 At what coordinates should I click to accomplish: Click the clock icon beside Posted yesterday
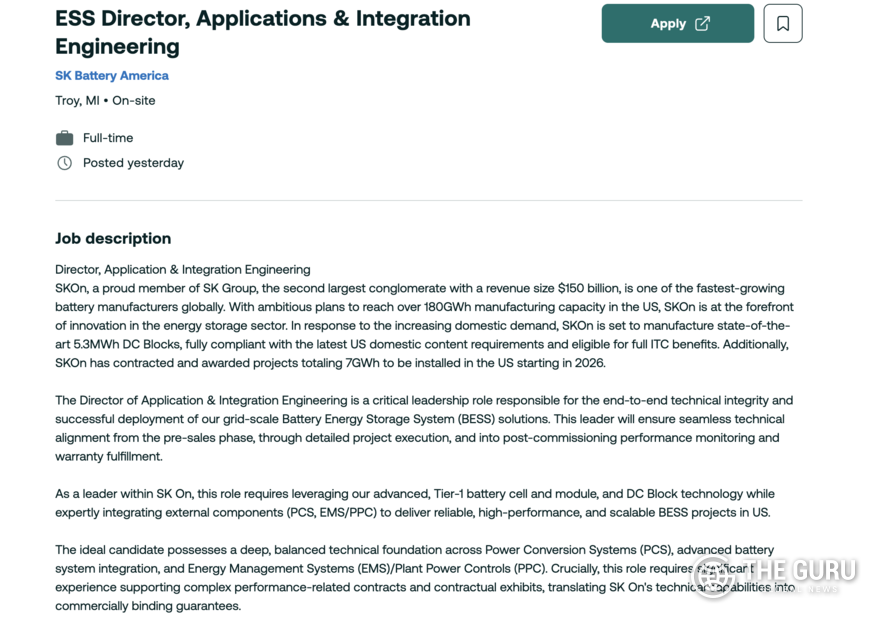tap(64, 163)
